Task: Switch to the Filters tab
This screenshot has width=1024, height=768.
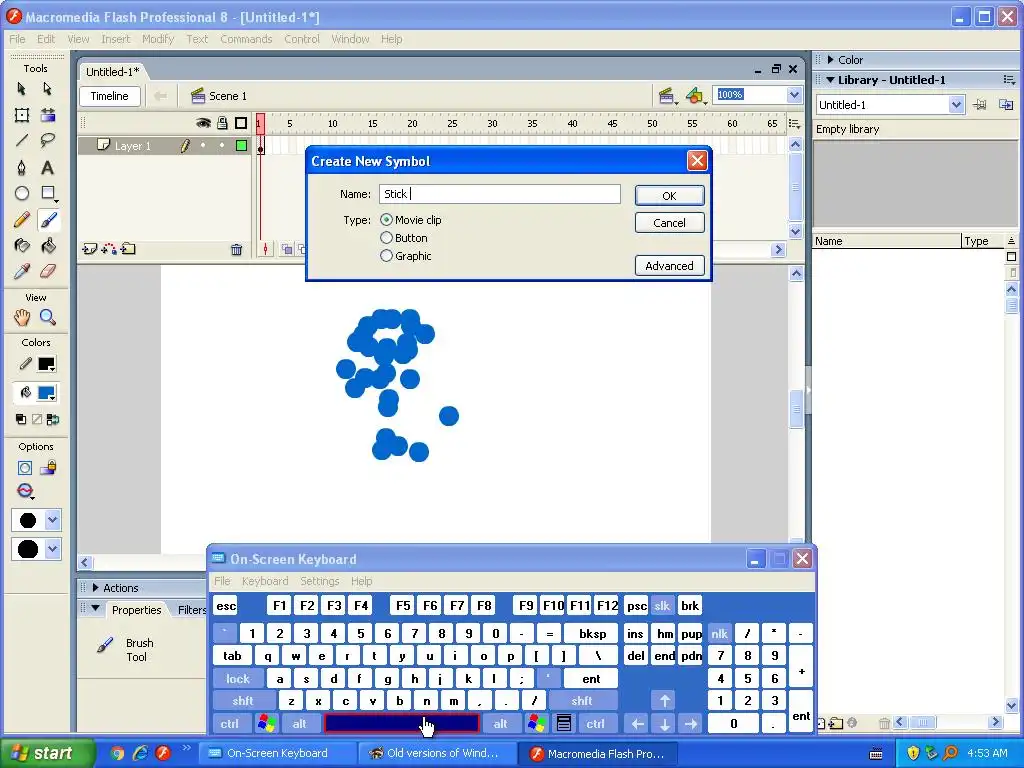Action: tap(191, 610)
